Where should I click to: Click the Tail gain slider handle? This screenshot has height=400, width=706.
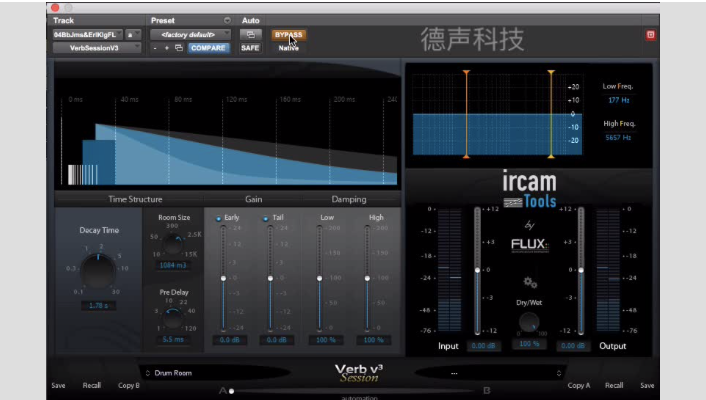point(270,278)
